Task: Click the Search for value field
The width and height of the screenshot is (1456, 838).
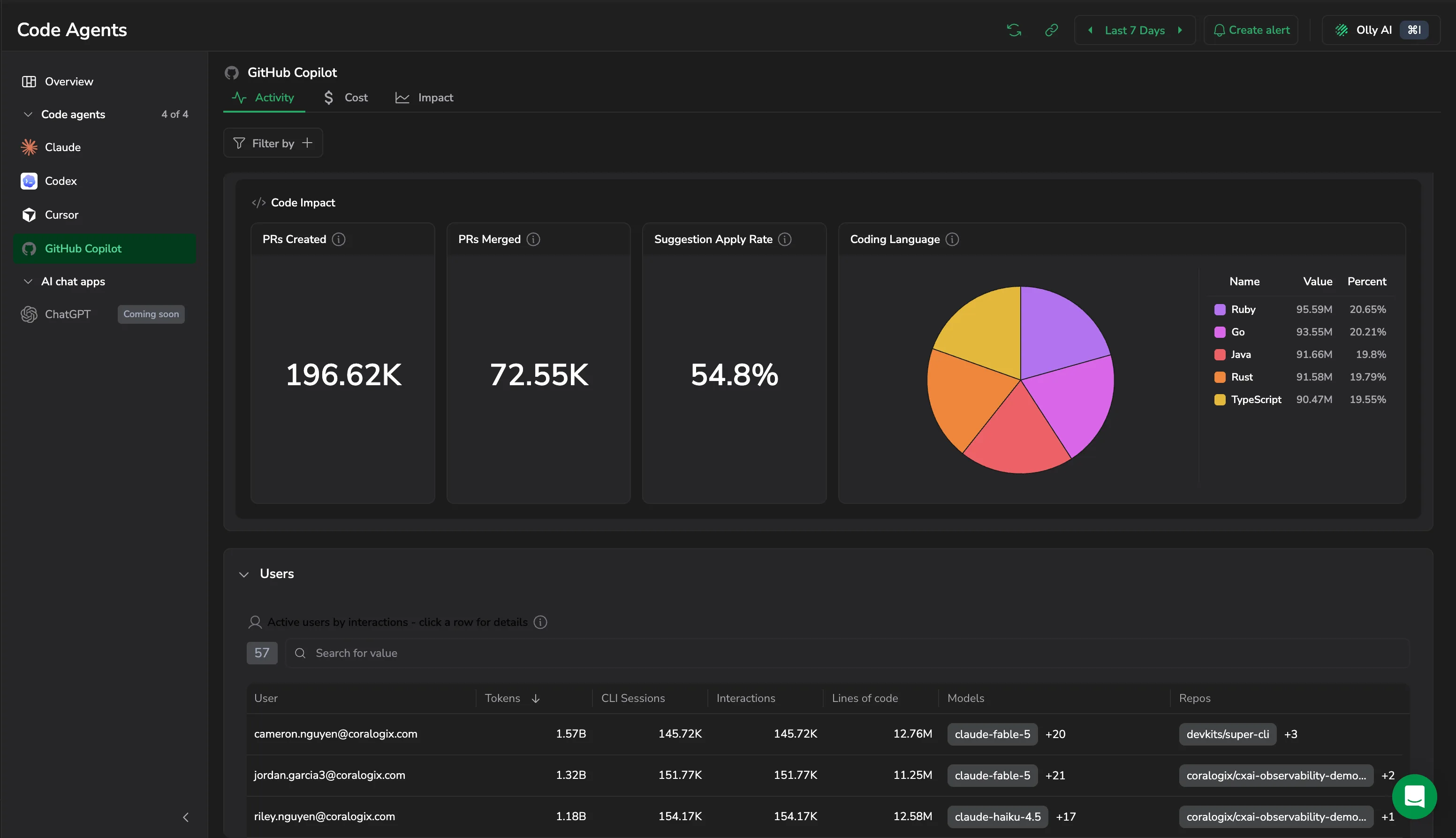Action: coord(847,653)
